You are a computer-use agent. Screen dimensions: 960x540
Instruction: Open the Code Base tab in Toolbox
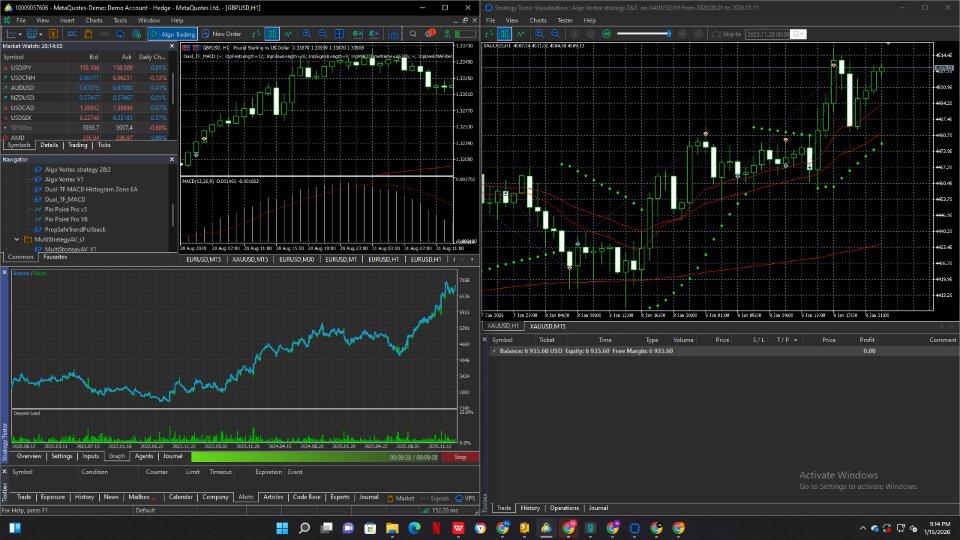[306, 497]
